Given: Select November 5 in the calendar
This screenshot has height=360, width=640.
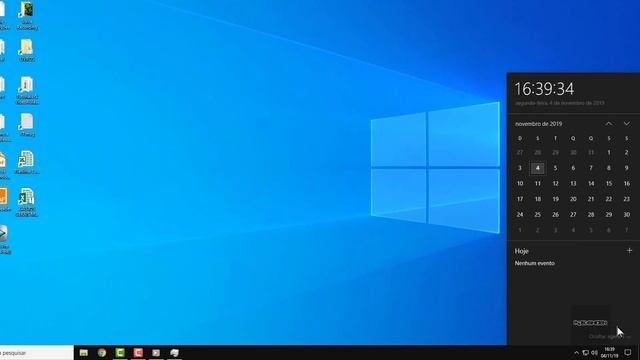Looking at the screenshot, I should coord(556,168).
